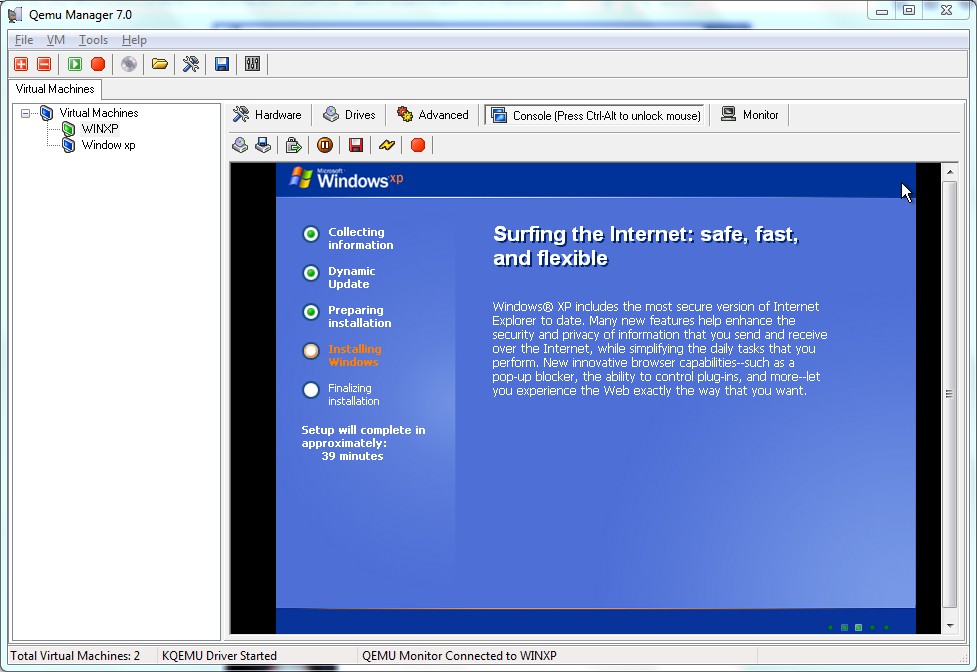Image resolution: width=977 pixels, height=672 pixels.
Task: Open the VM settings wrench tool
Action: coord(188,63)
